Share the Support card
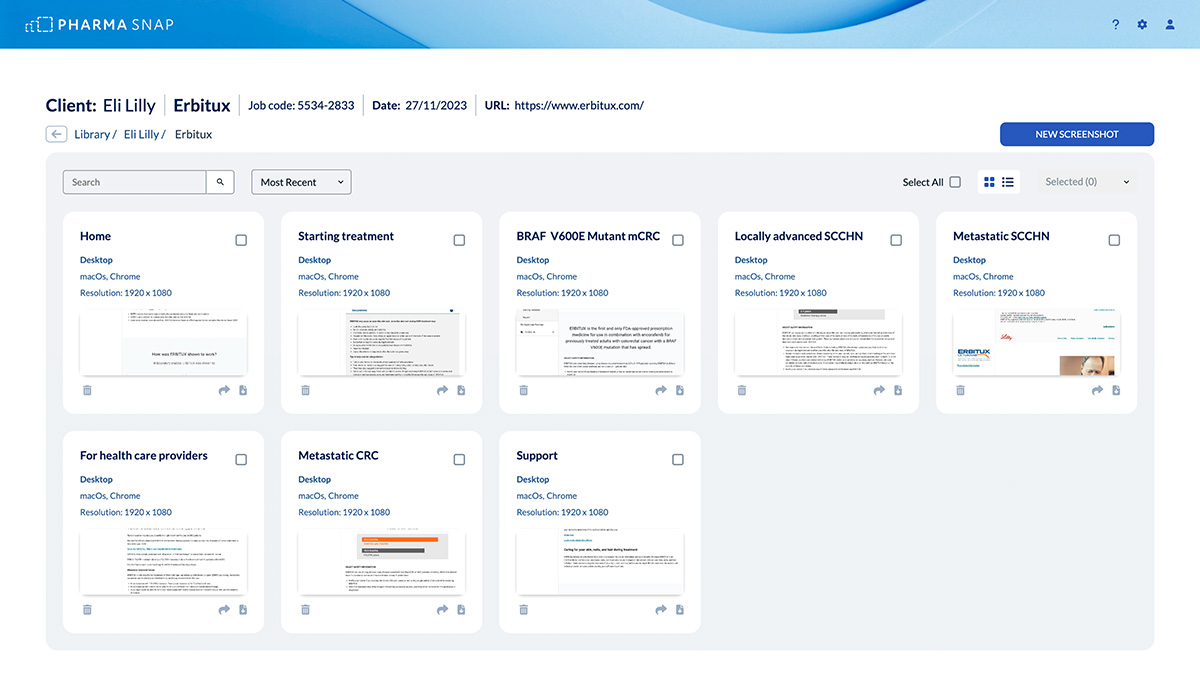This screenshot has width=1200, height=696. coord(660,609)
